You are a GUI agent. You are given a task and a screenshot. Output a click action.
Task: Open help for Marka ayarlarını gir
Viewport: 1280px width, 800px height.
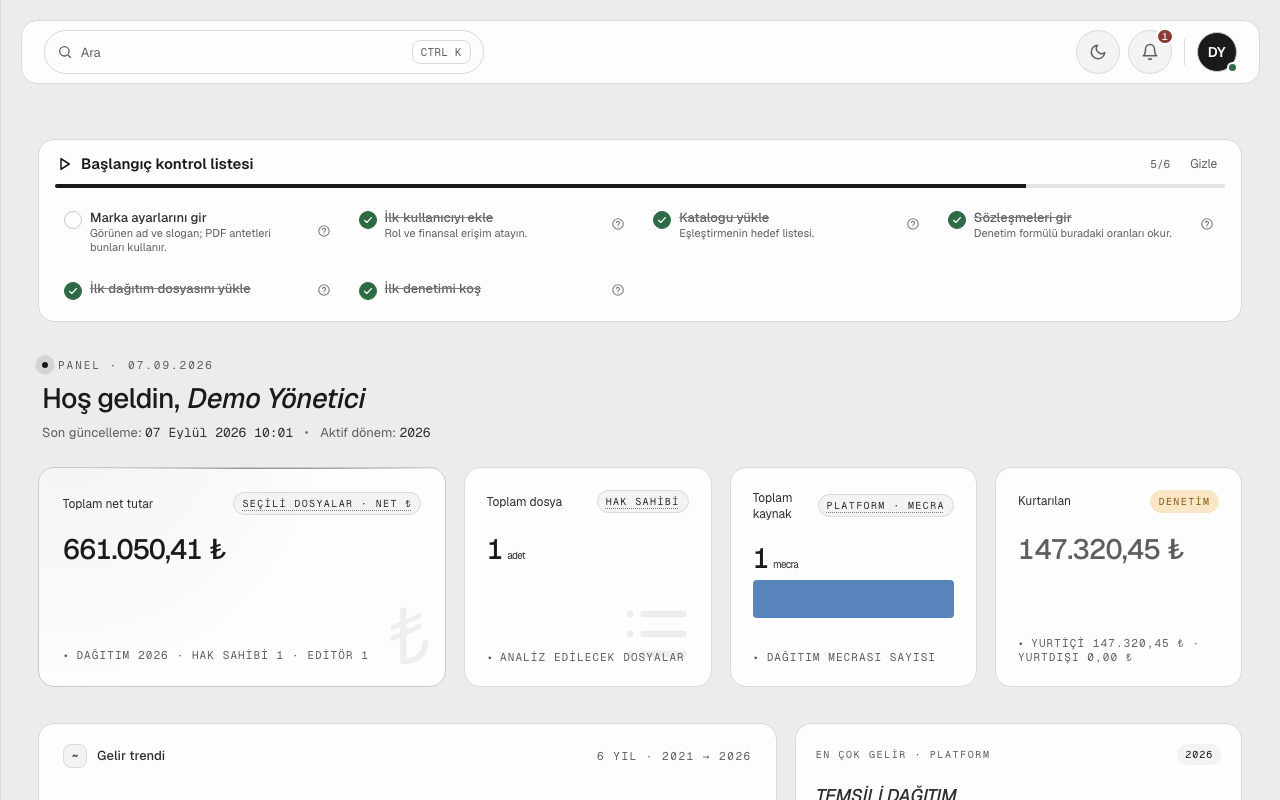tap(324, 231)
